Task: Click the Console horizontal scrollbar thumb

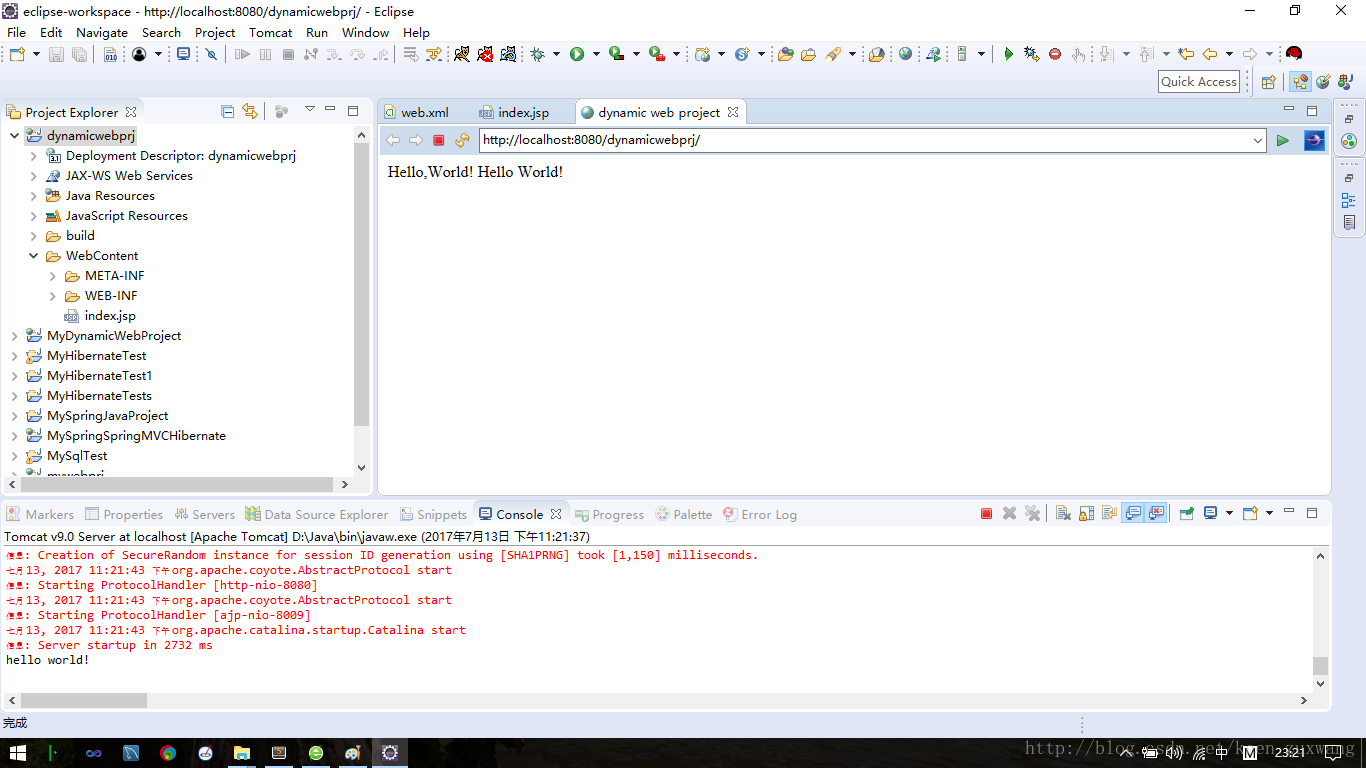Action: pos(84,701)
